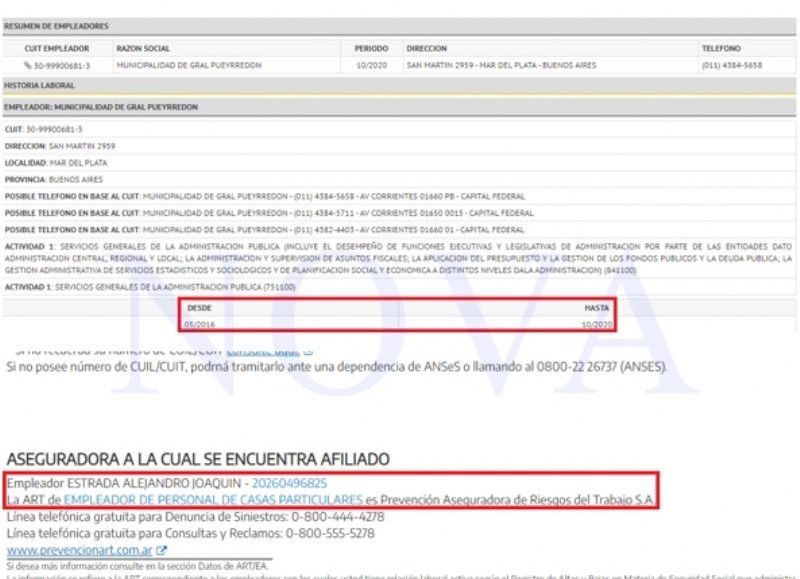Select the Empleador ESTRADA ALEJANDRO JOAQUIN text

click(x=124, y=483)
